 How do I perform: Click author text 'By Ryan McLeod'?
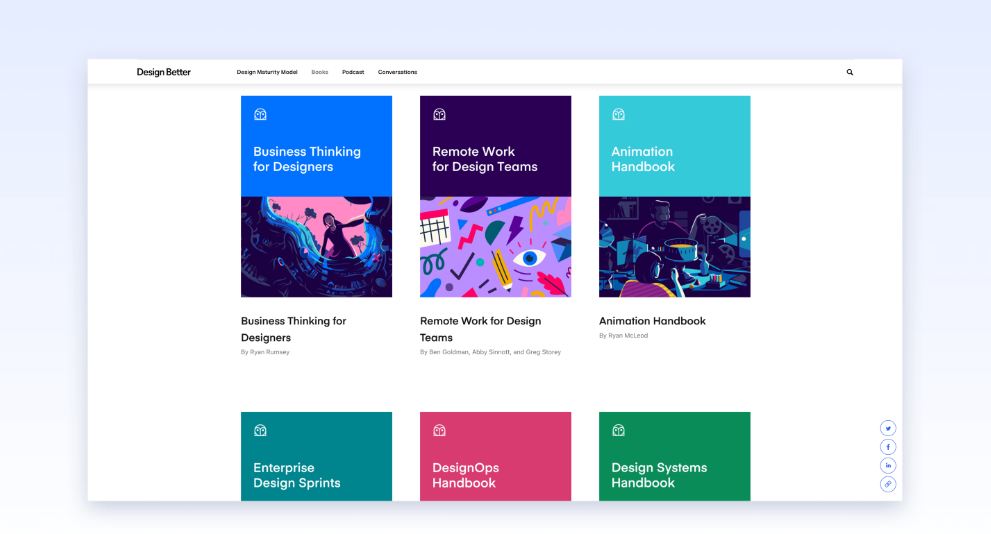pyautogui.click(x=623, y=336)
